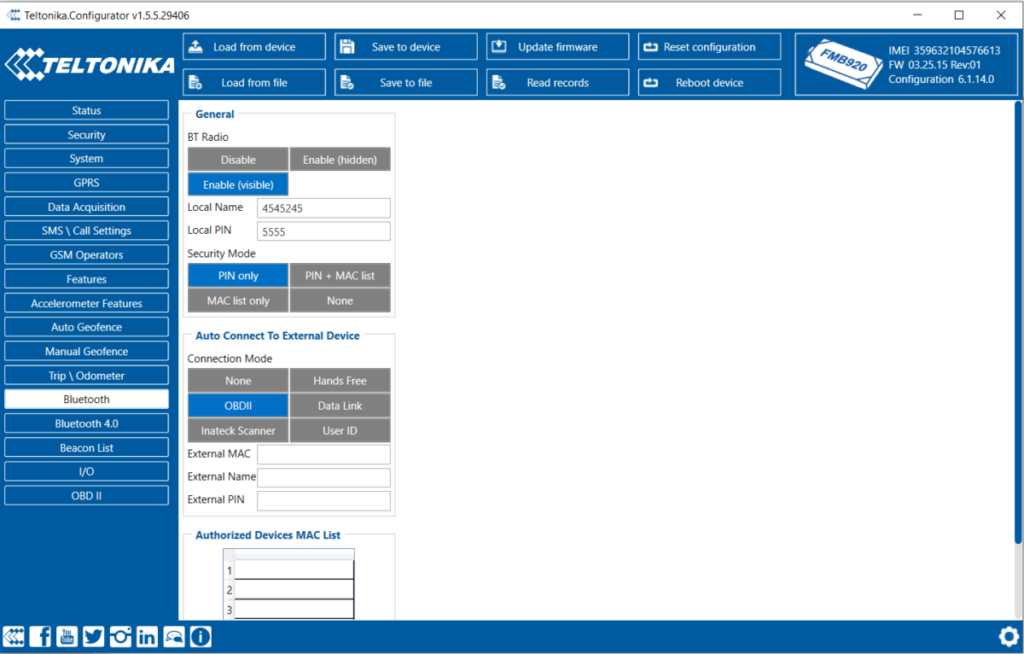Click Save to file
The height and width of the screenshot is (654, 1024).
pos(406,82)
